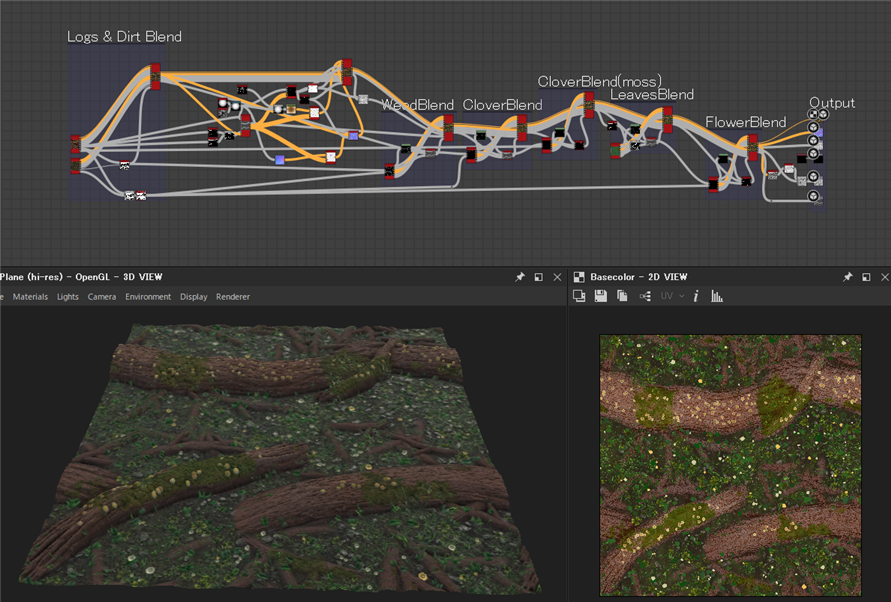The image size is (891, 602).
Task: Select the bottom-most output node in Output frame
Action: coord(814,196)
